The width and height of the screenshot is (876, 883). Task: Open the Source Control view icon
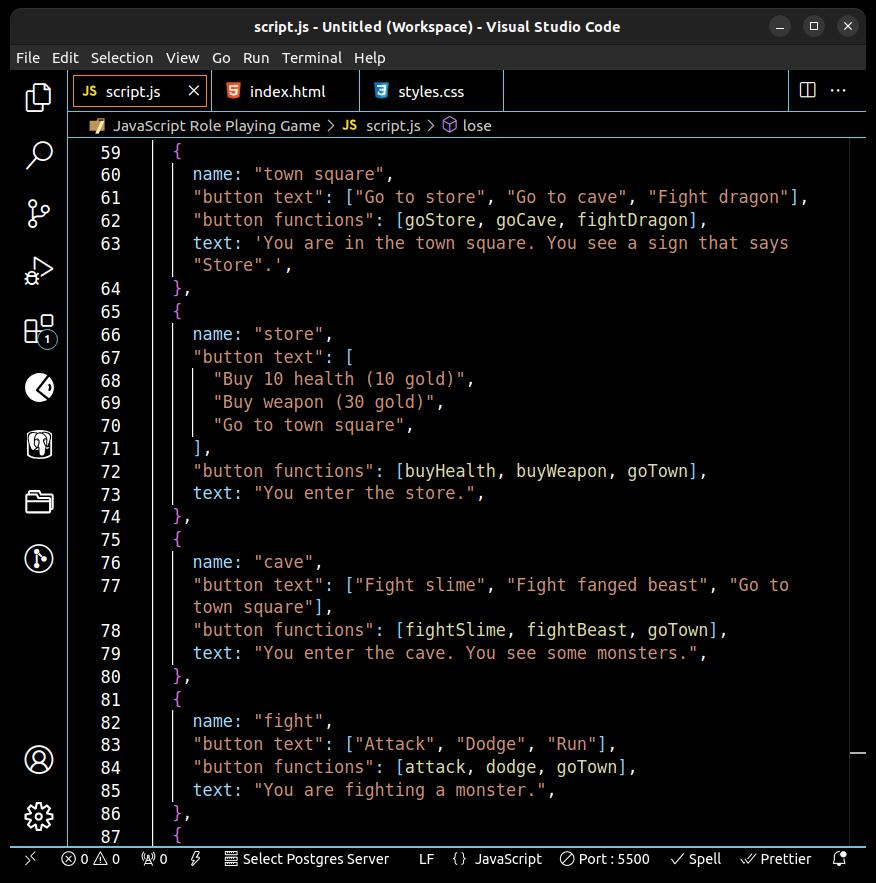(38, 213)
